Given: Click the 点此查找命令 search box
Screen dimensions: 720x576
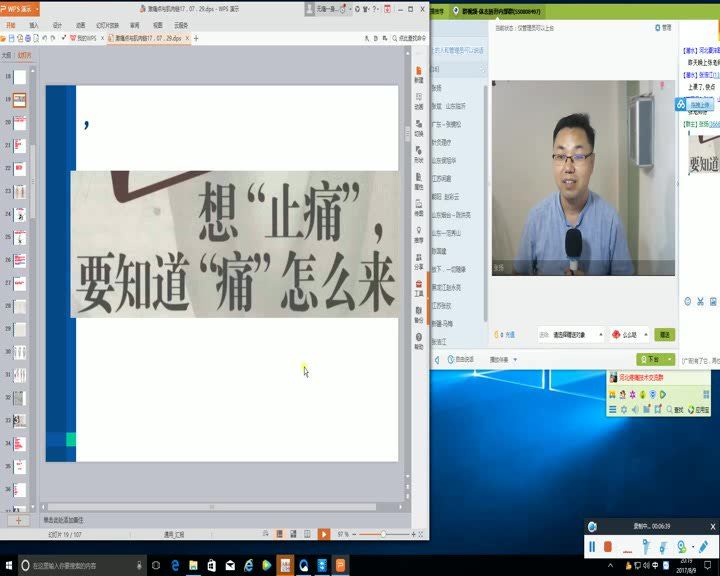Looking at the screenshot, I should click(x=409, y=38).
